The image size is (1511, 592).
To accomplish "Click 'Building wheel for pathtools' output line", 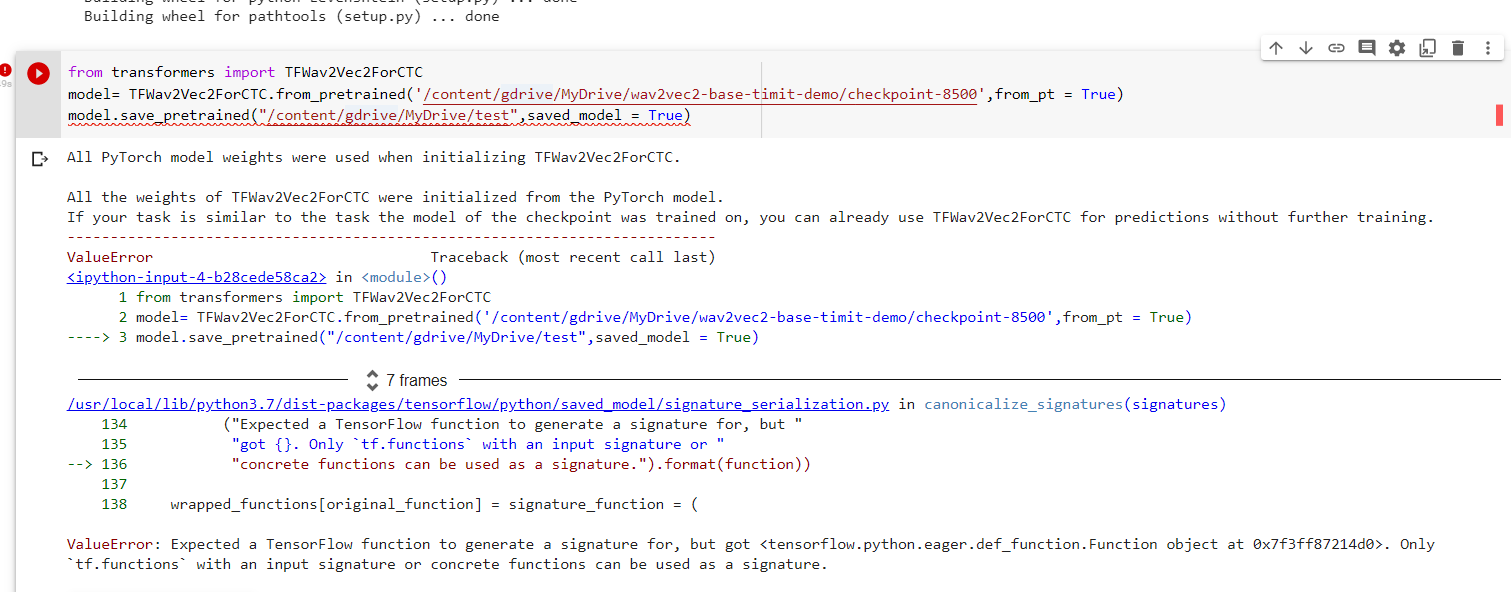I will (x=292, y=16).
